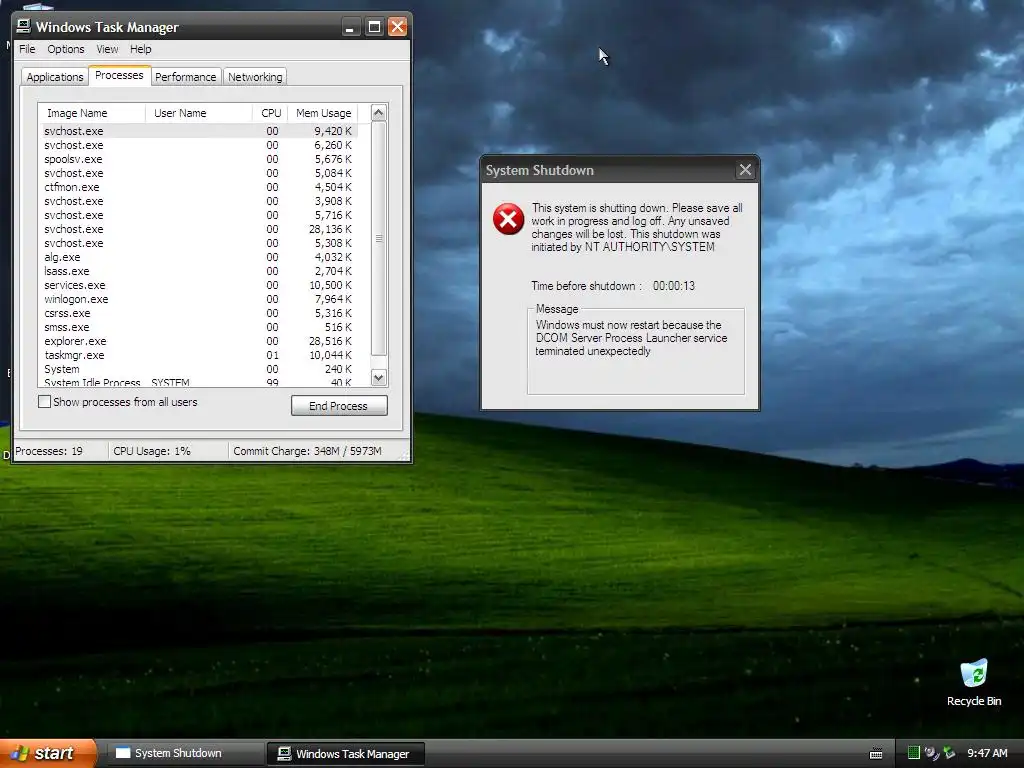This screenshot has height=768, width=1024.
Task: Select the services.exe process
Action: click(x=198, y=285)
